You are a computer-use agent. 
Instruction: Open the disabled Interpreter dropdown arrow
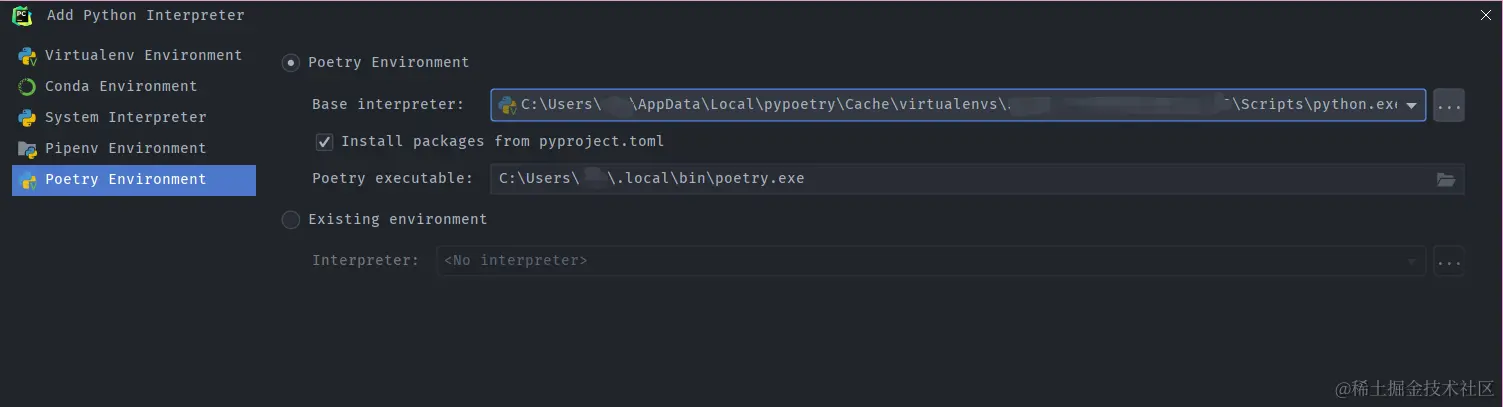[1411, 261]
